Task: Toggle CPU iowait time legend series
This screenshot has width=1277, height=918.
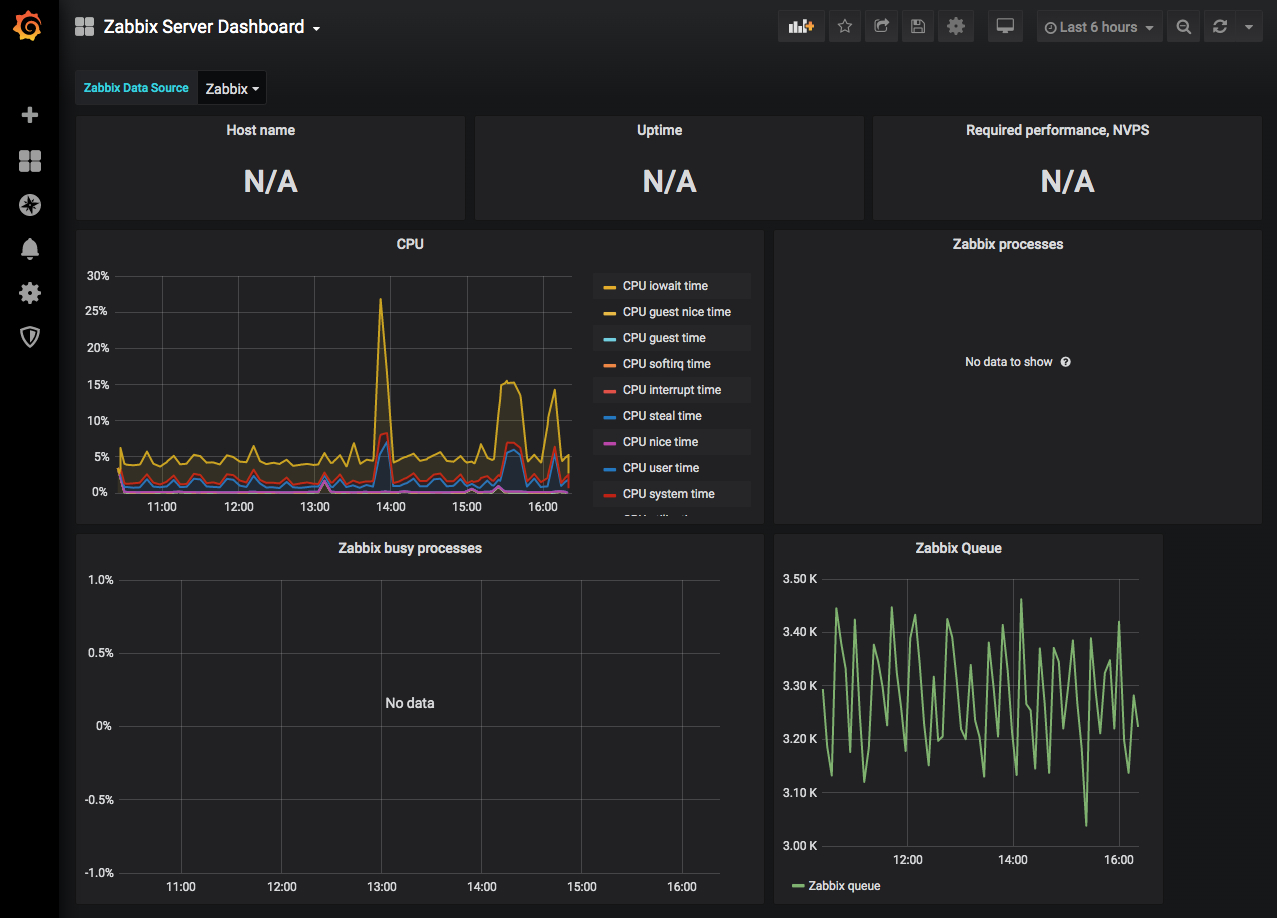Action: [665, 286]
